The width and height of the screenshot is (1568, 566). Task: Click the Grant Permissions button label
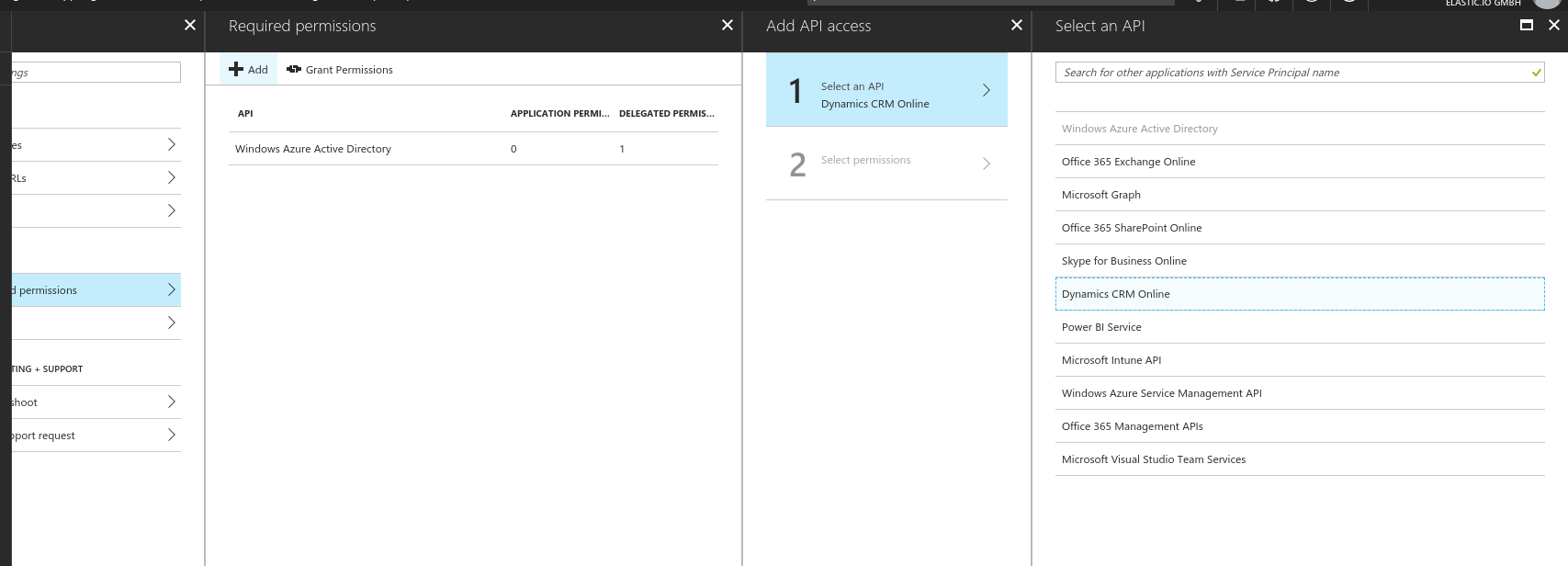(x=349, y=70)
